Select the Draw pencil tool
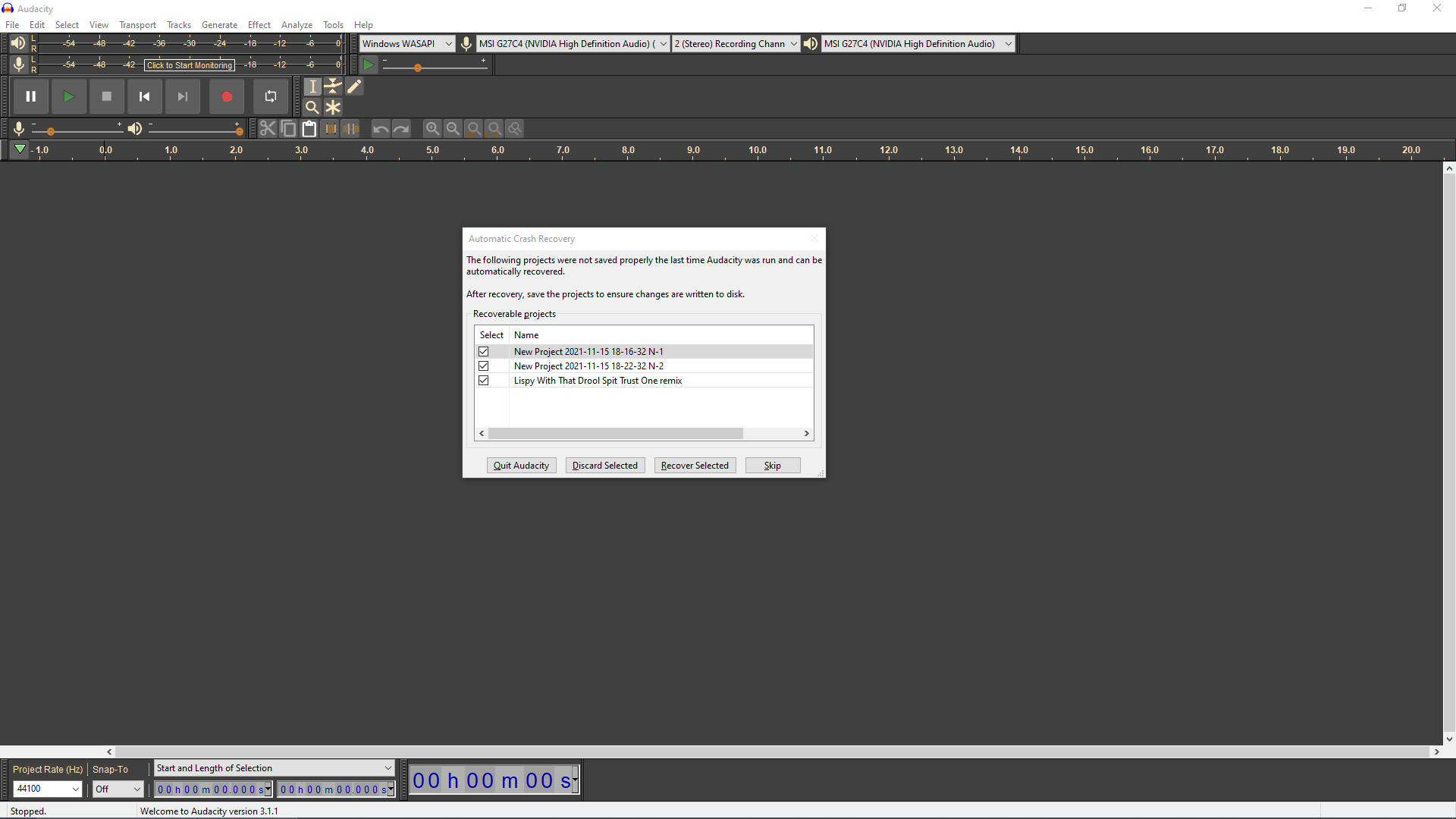 tap(354, 86)
